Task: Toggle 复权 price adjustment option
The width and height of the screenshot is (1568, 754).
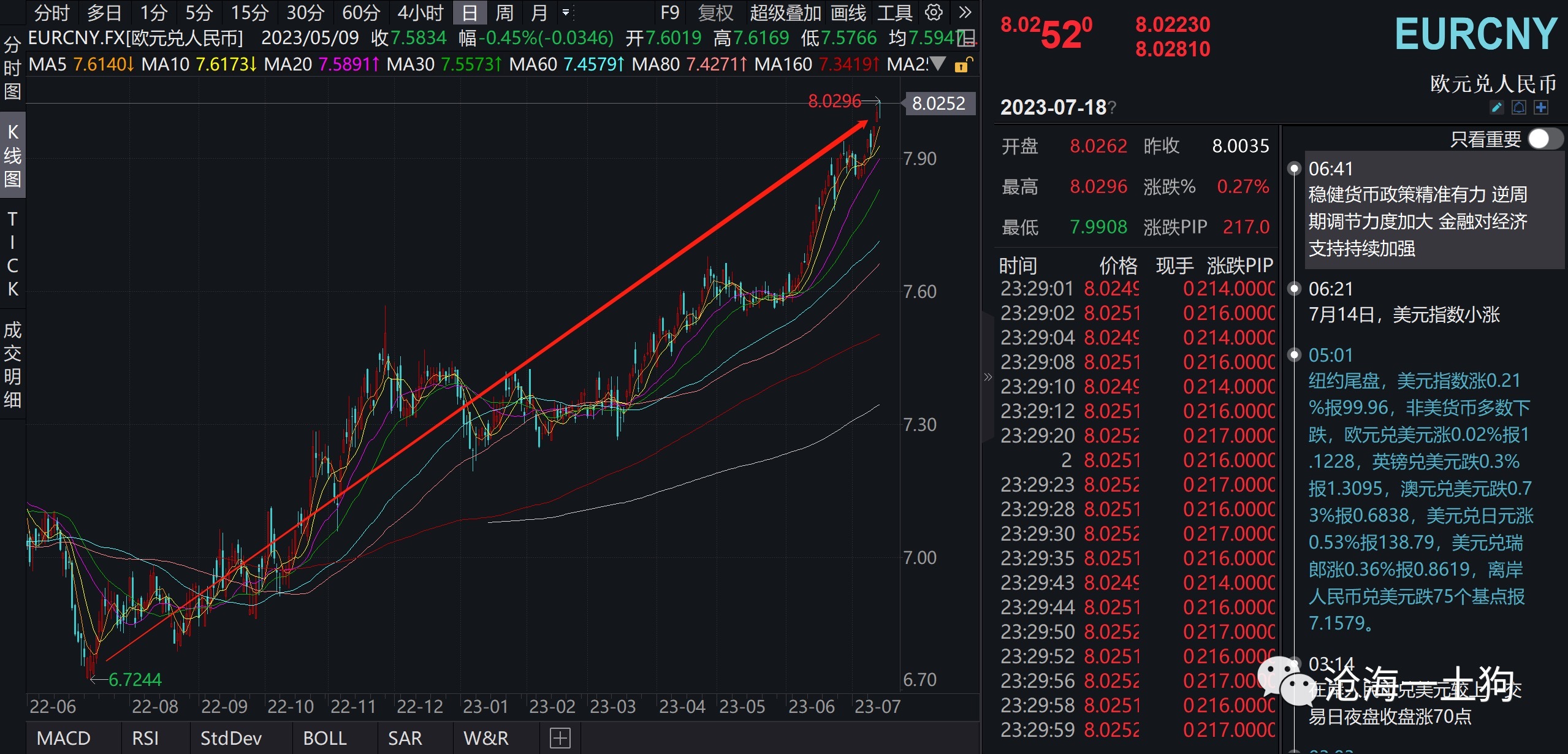Action: tap(715, 12)
